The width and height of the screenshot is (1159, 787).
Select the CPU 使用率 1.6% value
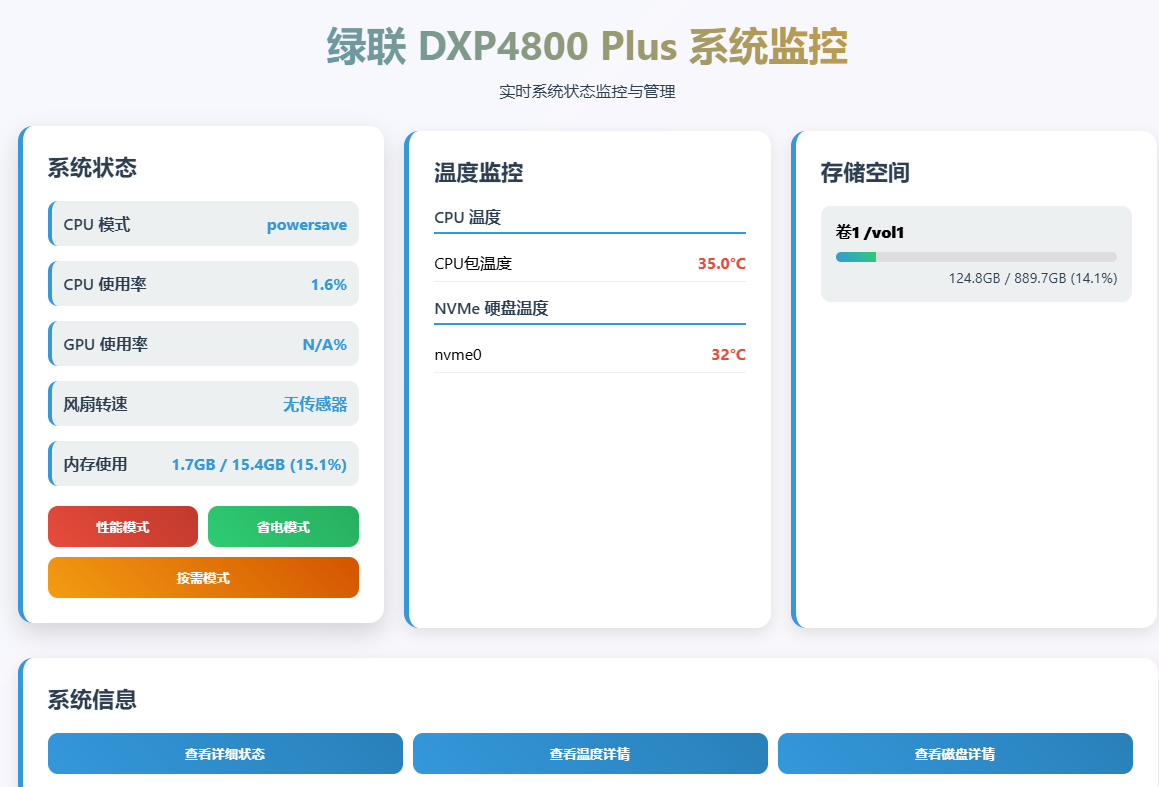pyautogui.click(x=329, y=285)
